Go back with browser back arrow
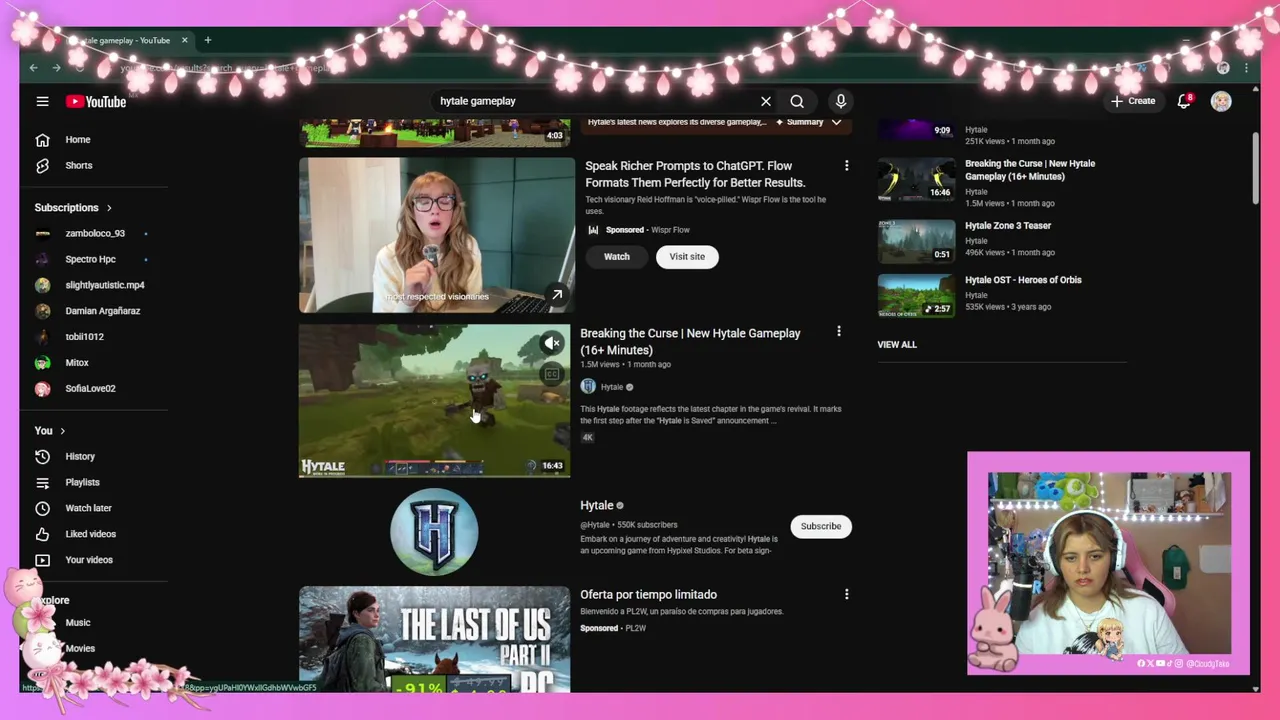The image size is (1280, 720). coord(33,68)
